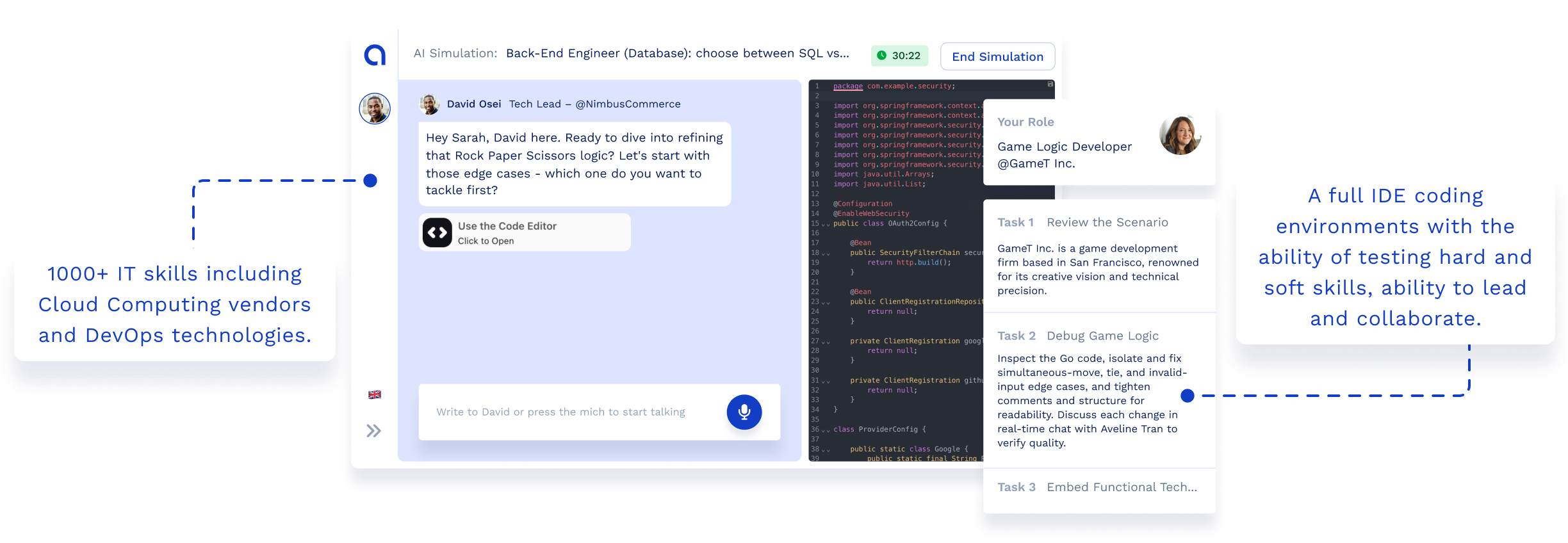Click the app logo in the sidebar
Image resolution: width=1568 pixels, height=543 pixels.
(x=375, y=55)
